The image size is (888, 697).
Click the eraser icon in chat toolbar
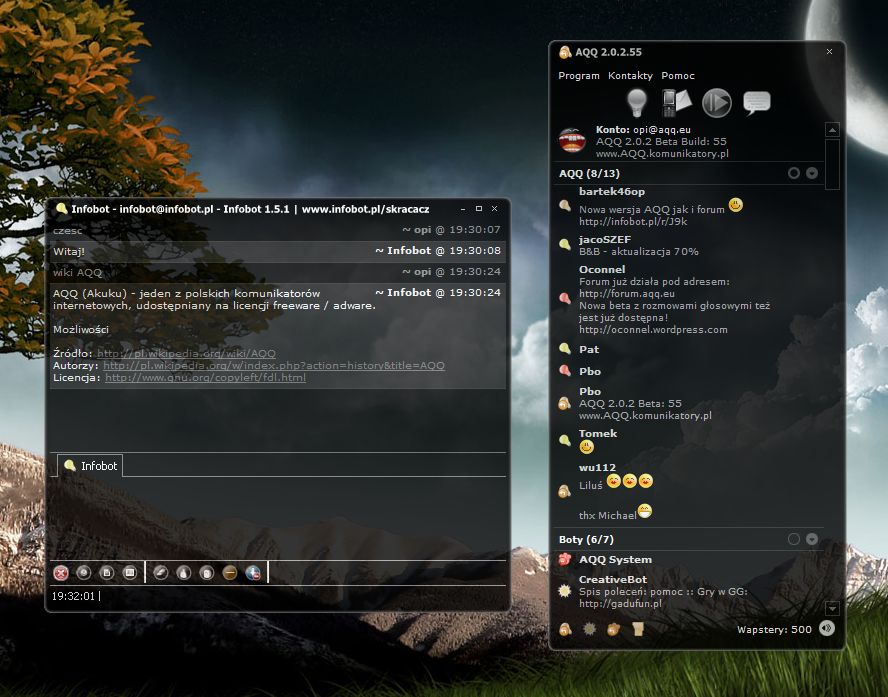coord(161,573)
